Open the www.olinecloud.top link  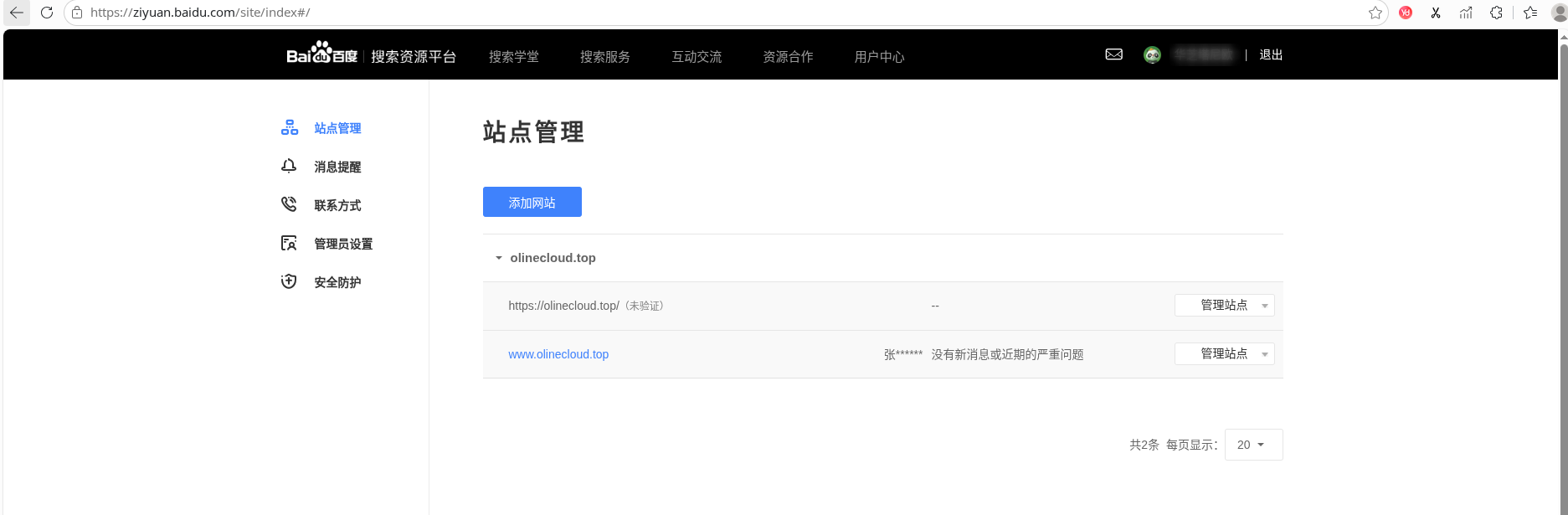click(558, 354)
